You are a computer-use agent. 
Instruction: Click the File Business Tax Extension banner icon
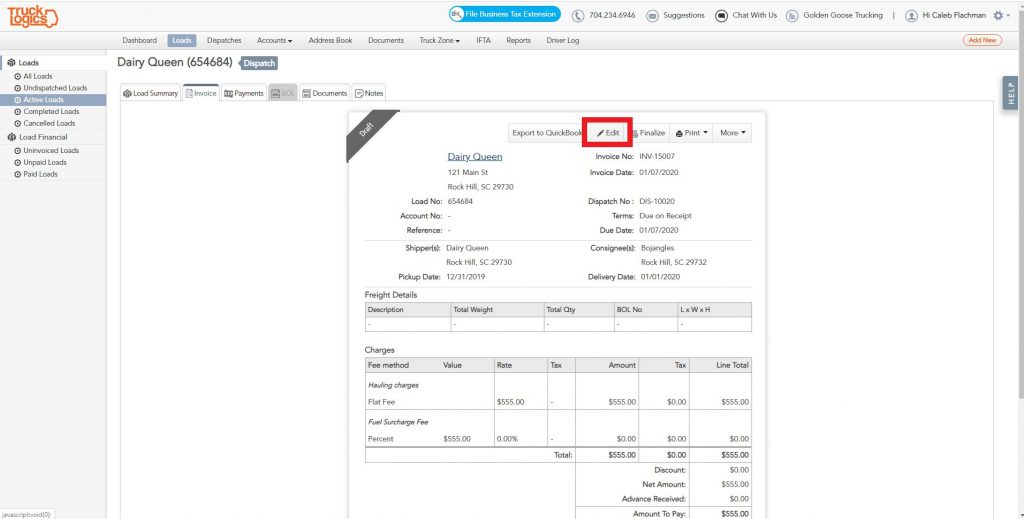coord(457,14)
